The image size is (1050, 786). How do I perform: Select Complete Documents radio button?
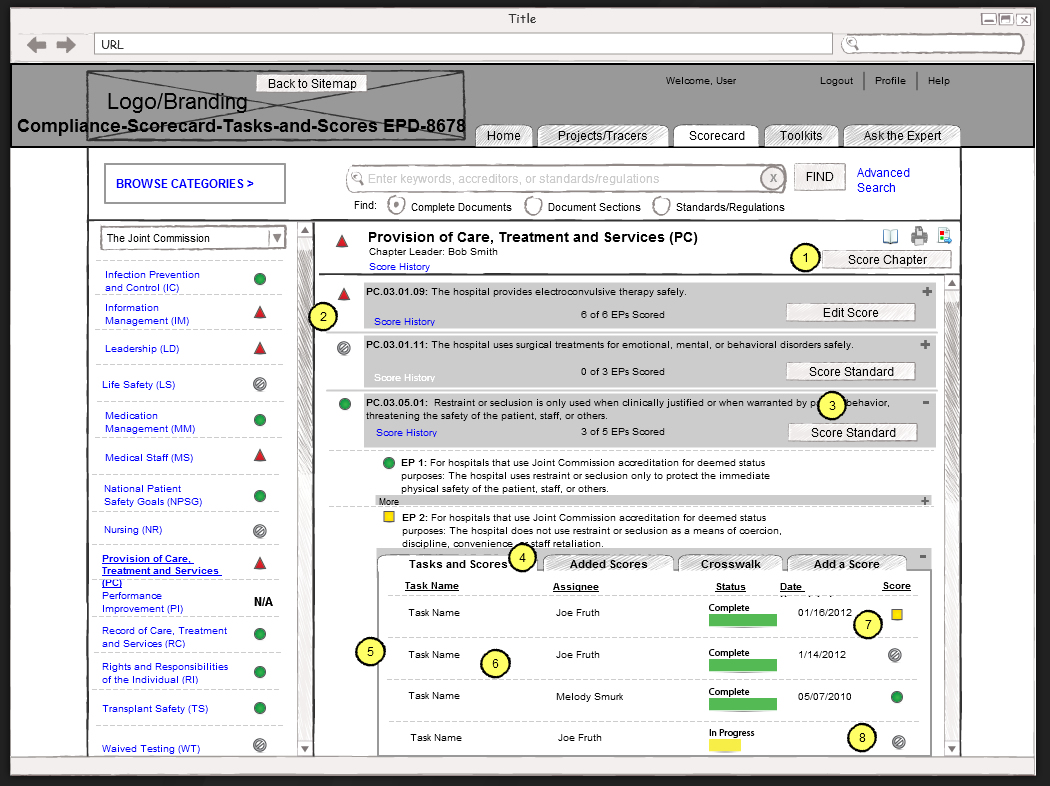[x=396, y=205]
